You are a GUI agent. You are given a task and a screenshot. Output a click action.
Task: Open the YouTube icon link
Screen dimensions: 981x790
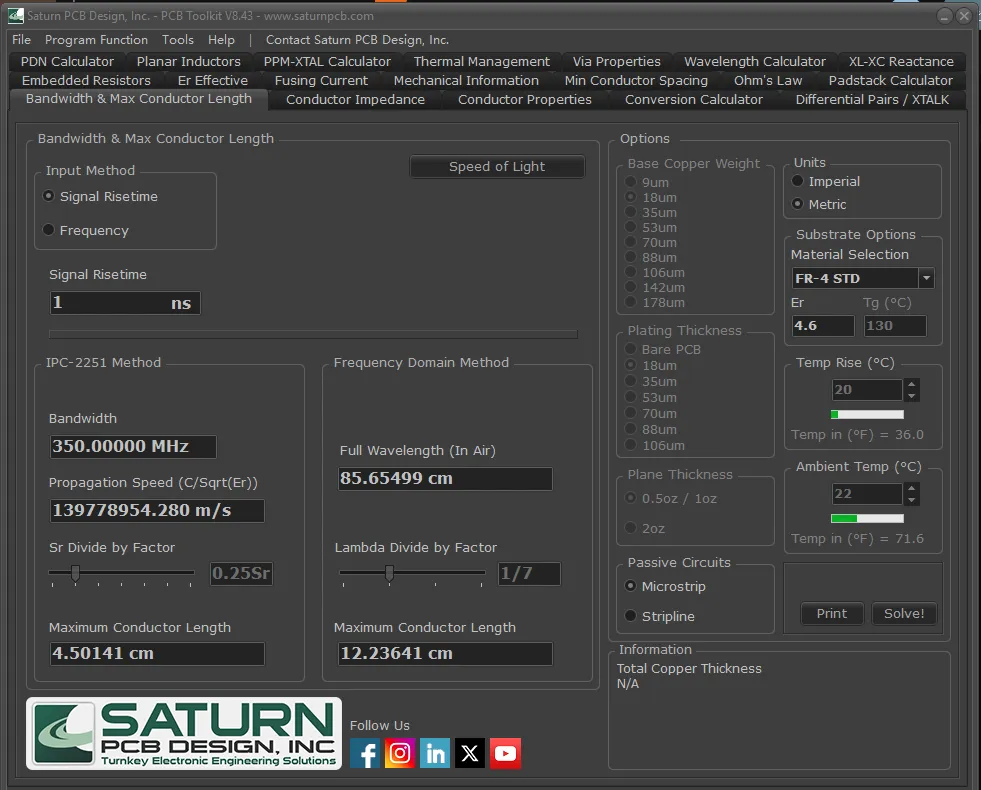click(506, 753)
